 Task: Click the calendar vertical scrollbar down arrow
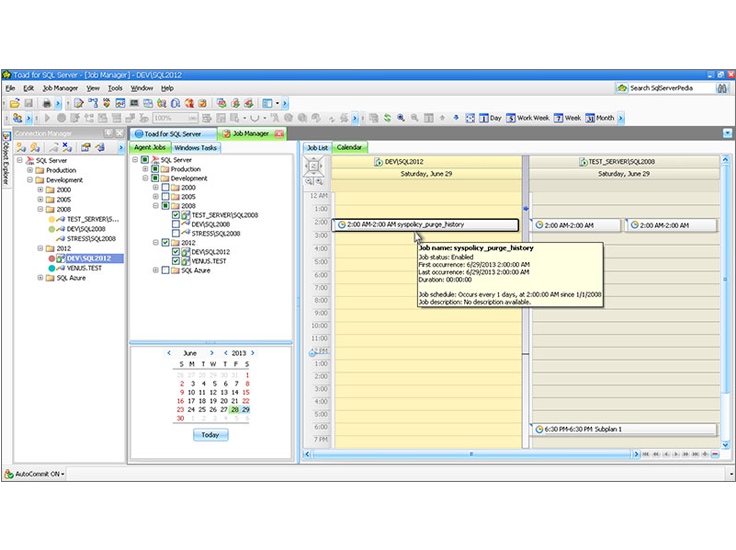coord(726,445)
